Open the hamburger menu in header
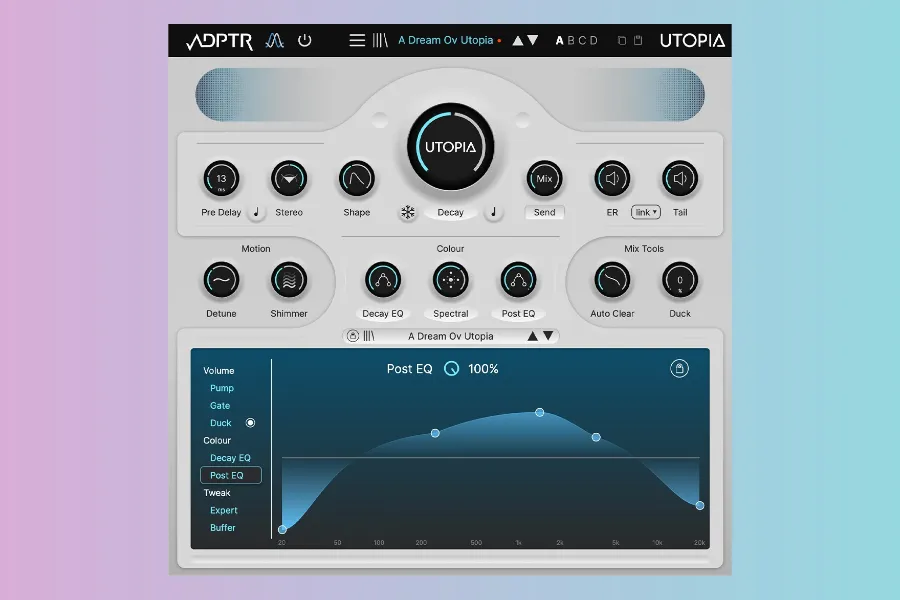Screen dimensions: 900x600 coord(357,41)
